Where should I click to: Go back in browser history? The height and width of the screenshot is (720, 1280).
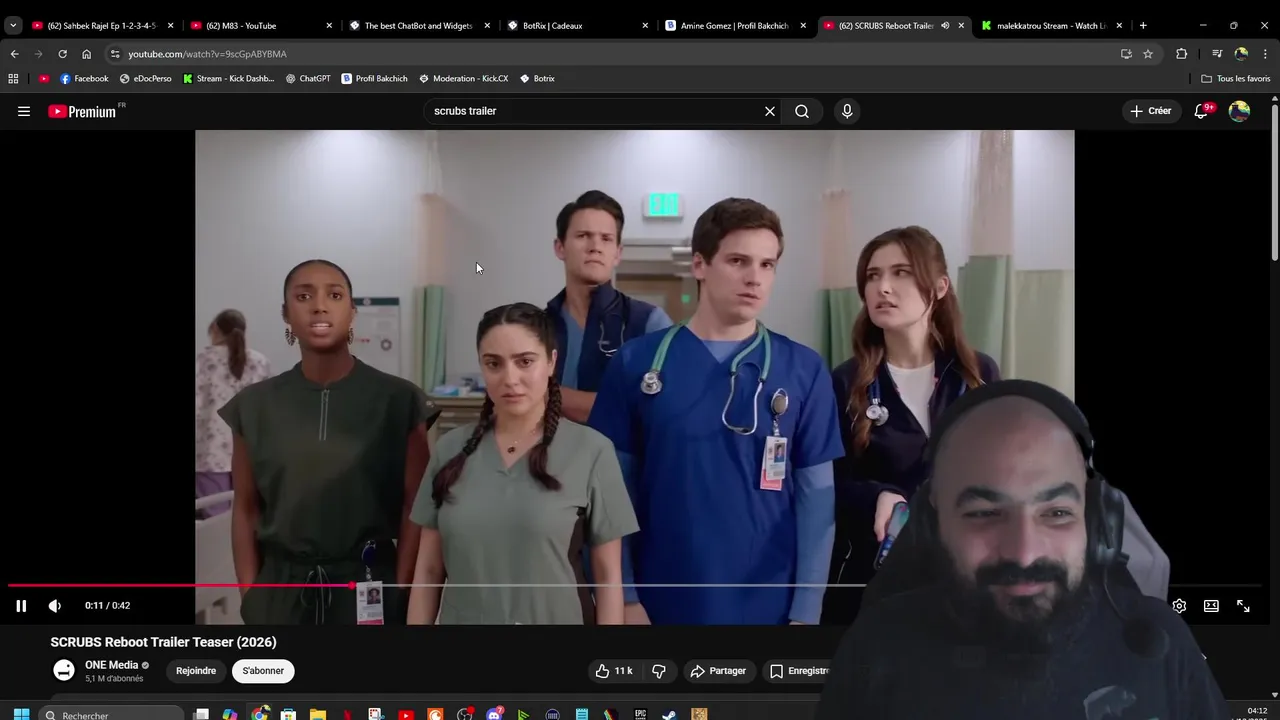click(14, 54)
